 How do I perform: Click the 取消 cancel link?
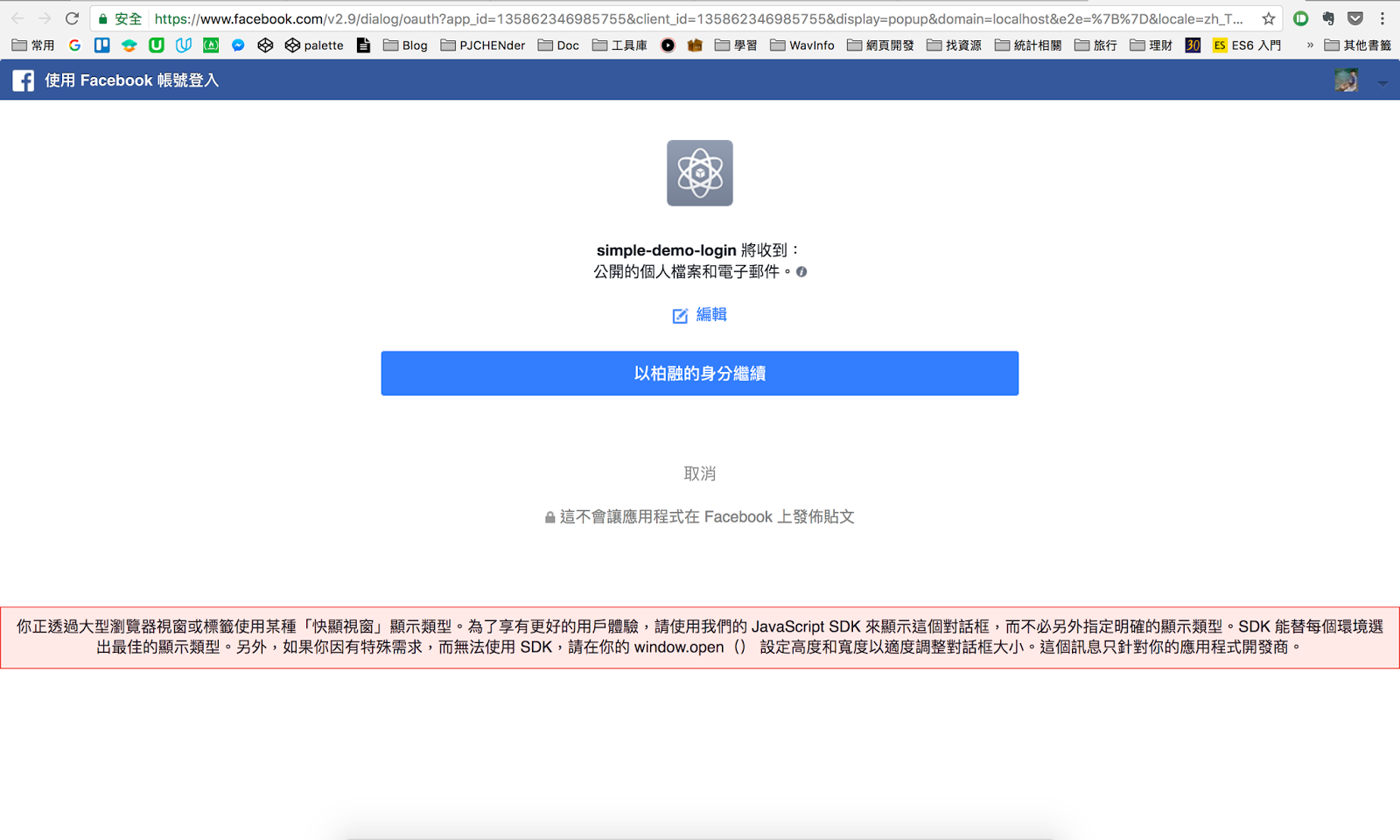pyautogui.click(x=700, y=473)
